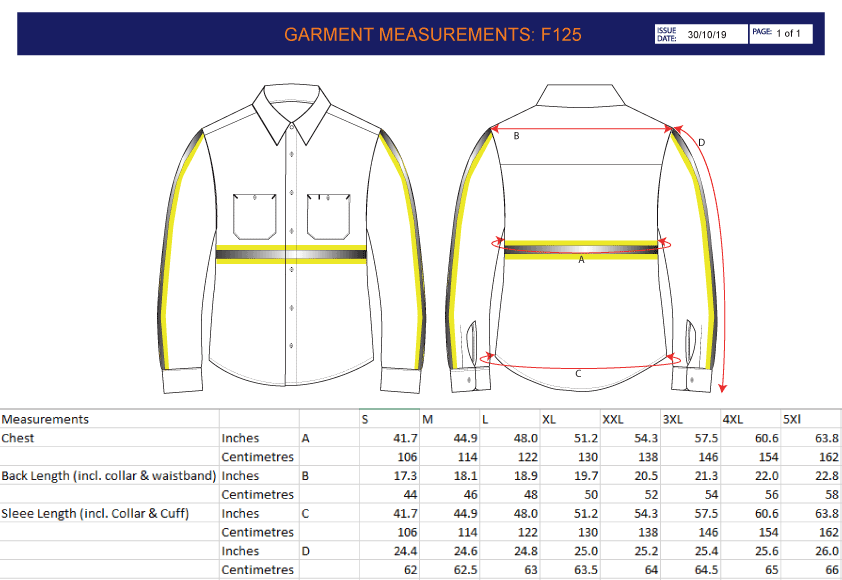The image size is (842, 580).
Task: Click 'Inches' in the Chest row
Action: coord(240,438)
